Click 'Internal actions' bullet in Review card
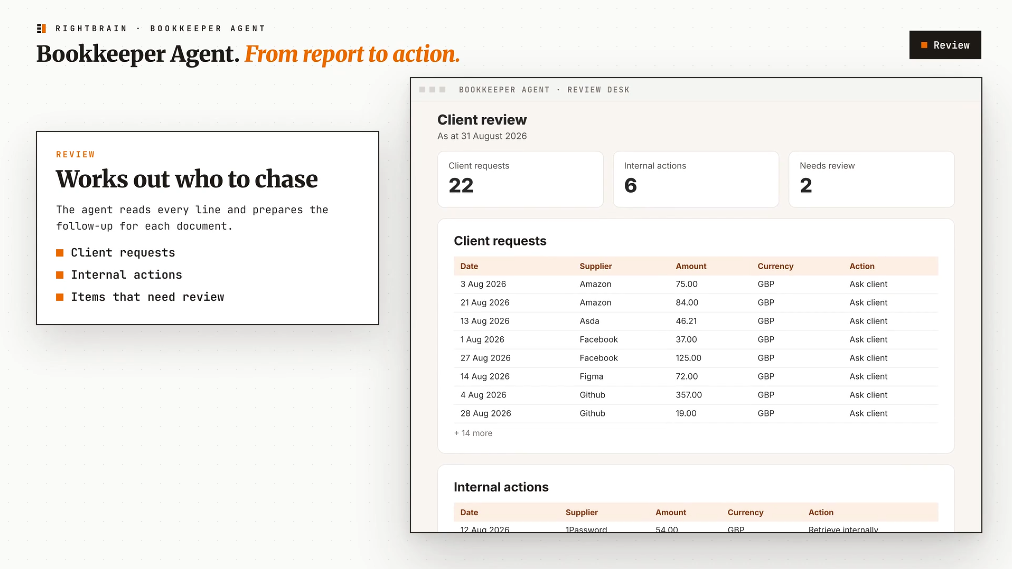This screenshot has width=1012, height=569. point(126,275)
